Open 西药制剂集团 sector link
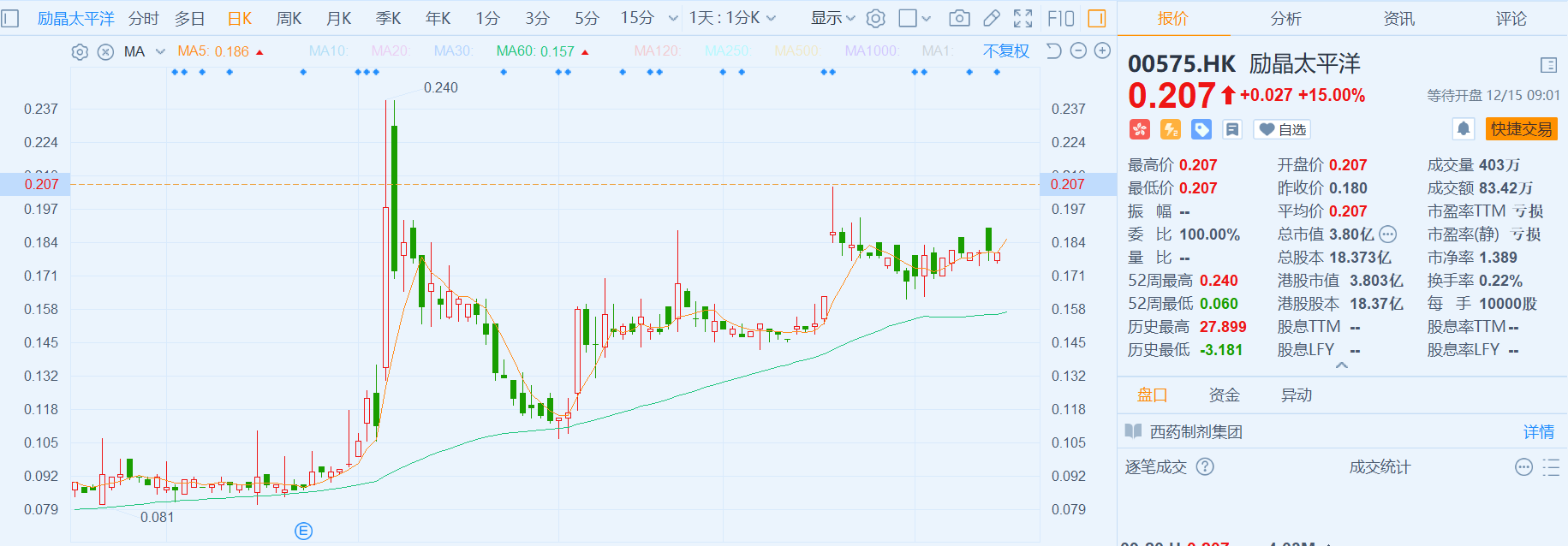This screenshot has height=546, width=1568. tap(1196, 432)
